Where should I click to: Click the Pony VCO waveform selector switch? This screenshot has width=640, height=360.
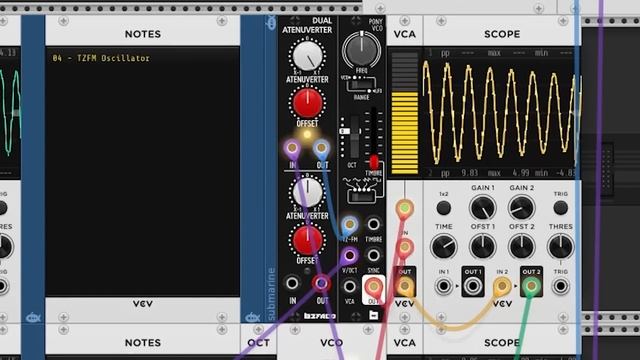click(361, 197)
